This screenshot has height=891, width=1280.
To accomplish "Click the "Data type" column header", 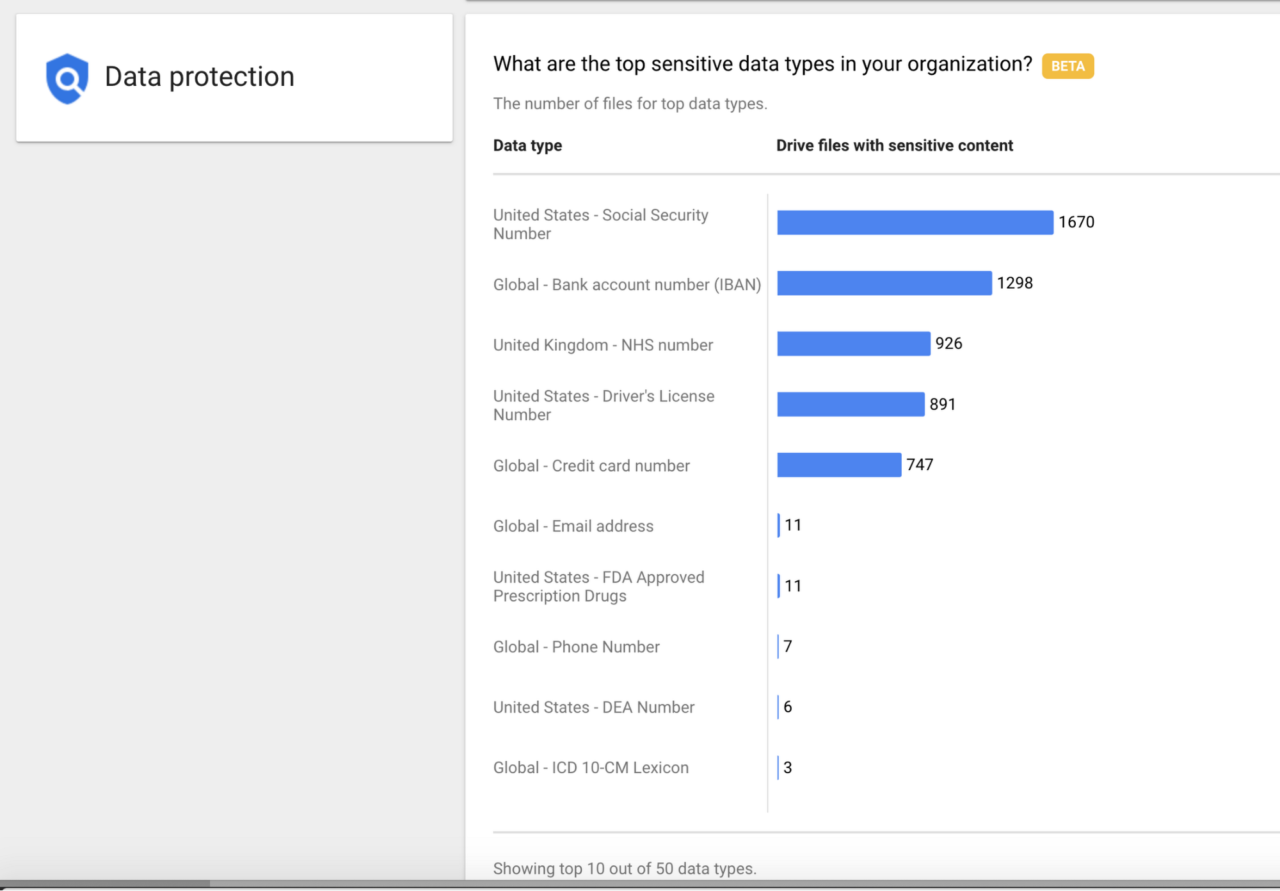I will pos(527,146).
